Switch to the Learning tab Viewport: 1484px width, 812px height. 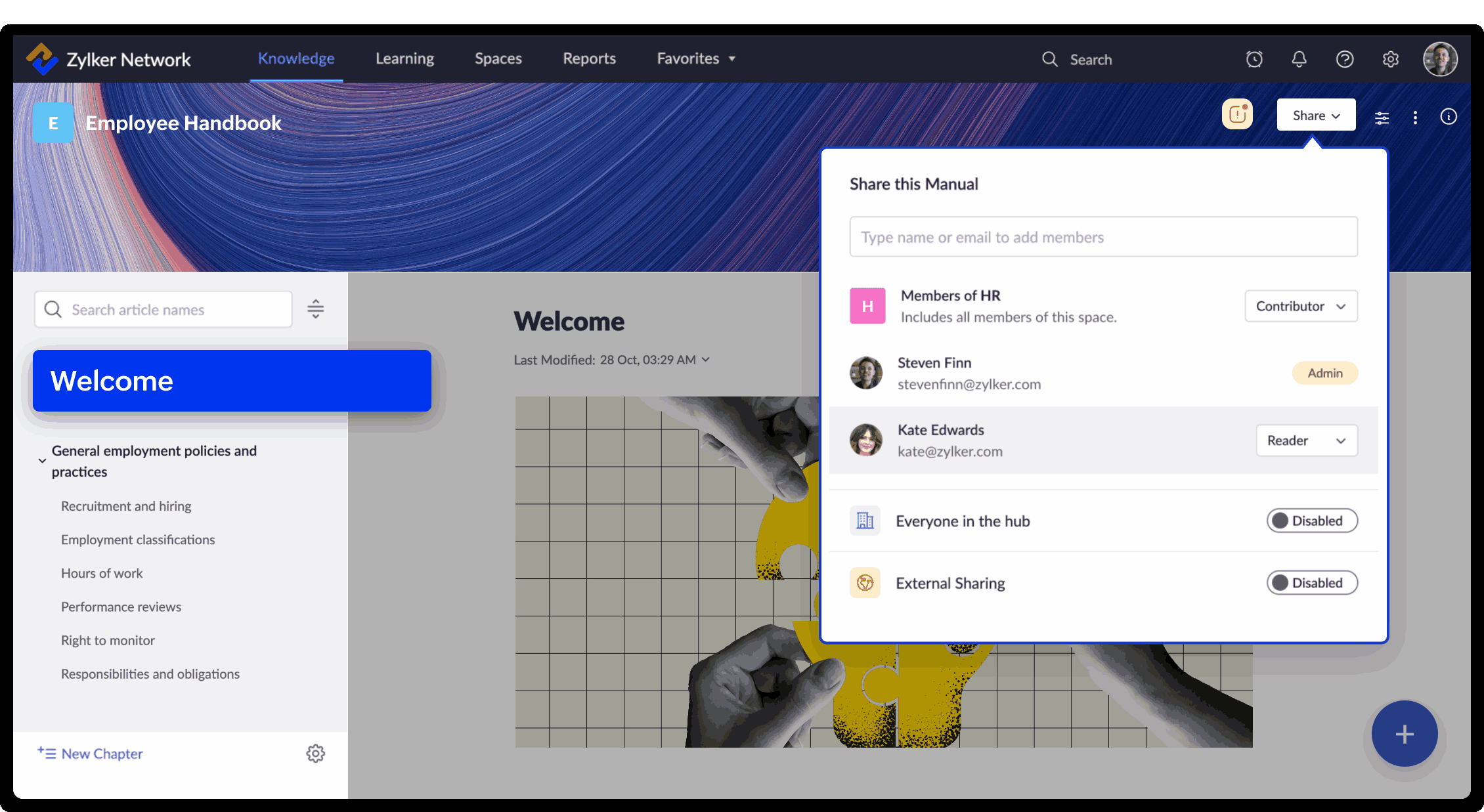tap(404, 58)
